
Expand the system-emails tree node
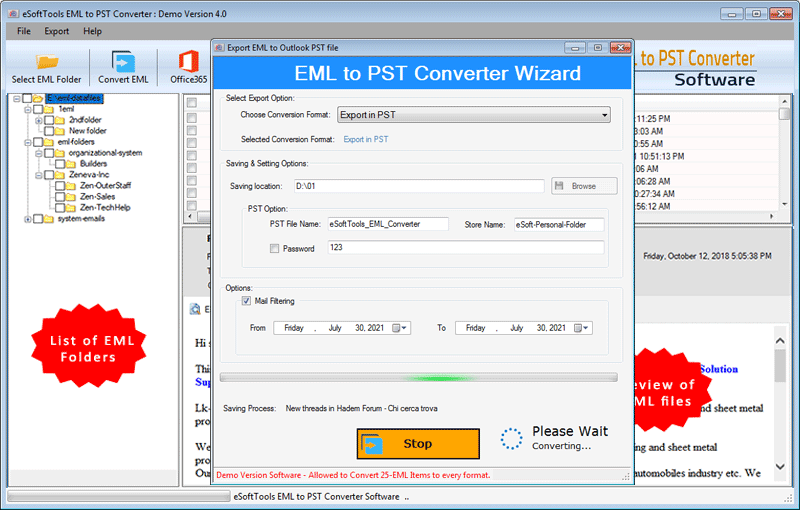[x=27, y=218]
